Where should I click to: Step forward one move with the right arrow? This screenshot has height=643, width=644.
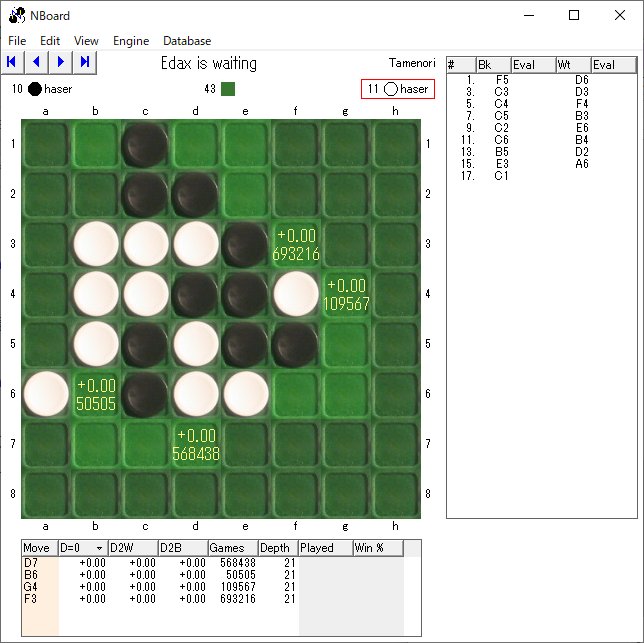click(x=61, y=62)
